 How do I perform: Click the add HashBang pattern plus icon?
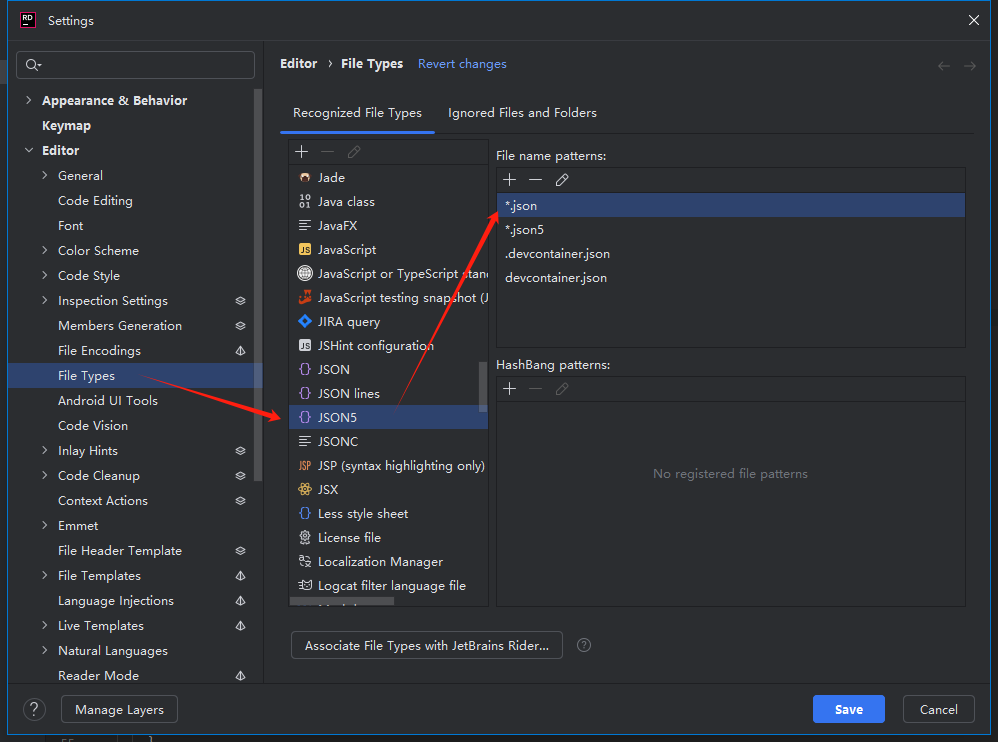509,389
